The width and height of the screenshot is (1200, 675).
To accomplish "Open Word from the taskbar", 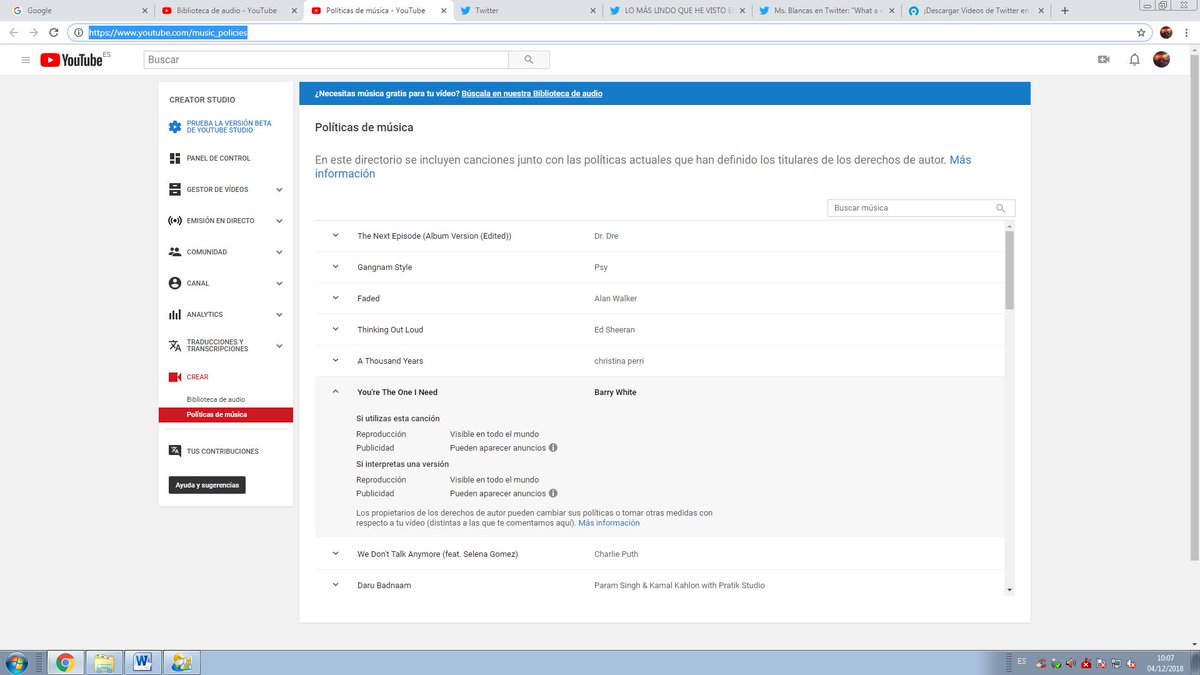I will 143,661.
